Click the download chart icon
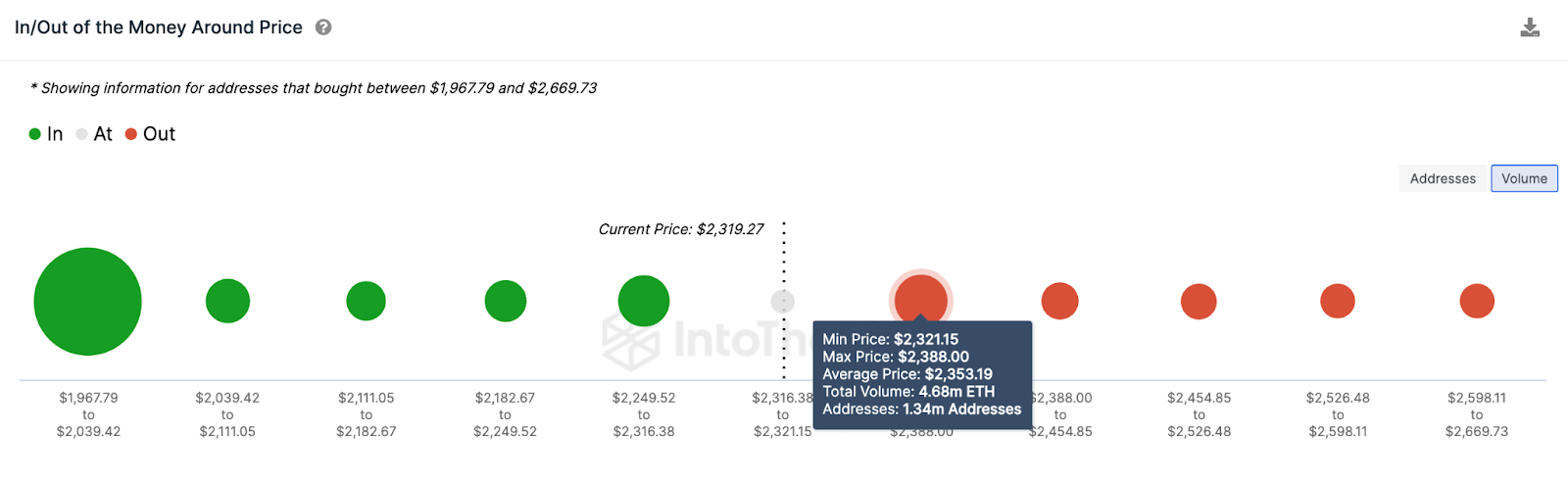The height and width of the screenshot is (482, 1568). pos(1530,27)
